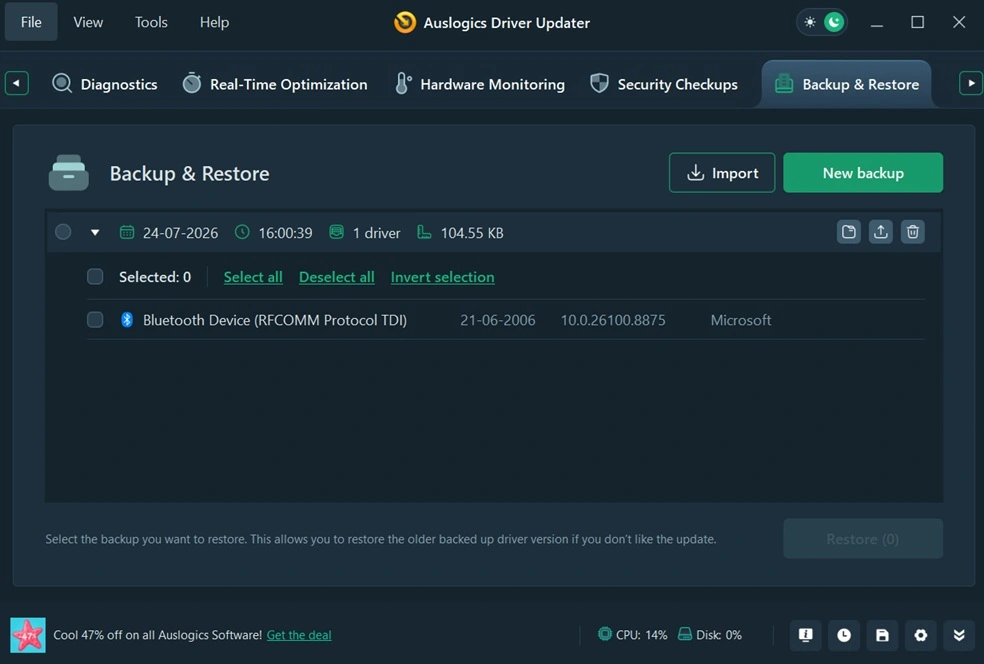This screenshot has height=664, width=984.
Task: Switch to Real-Time Optimization tab
Action: 275,83
